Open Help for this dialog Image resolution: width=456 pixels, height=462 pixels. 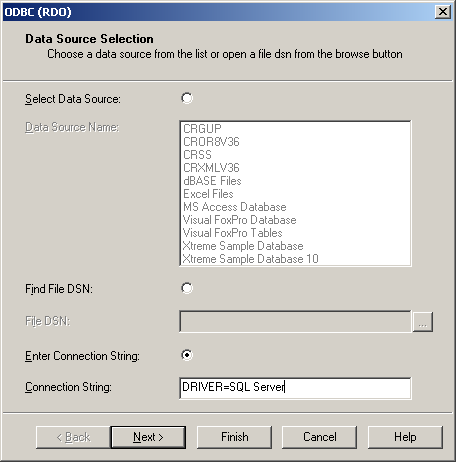click(405, 437)
